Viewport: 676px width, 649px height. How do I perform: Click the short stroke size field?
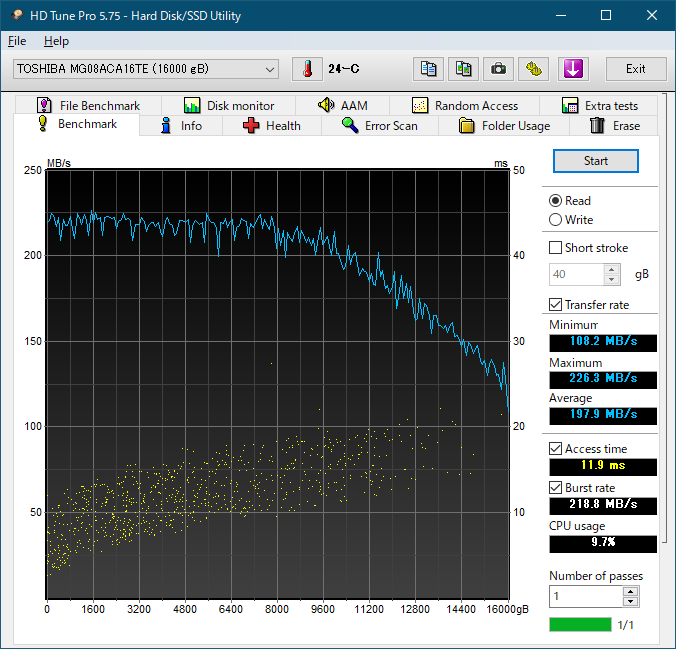point(576,275)
